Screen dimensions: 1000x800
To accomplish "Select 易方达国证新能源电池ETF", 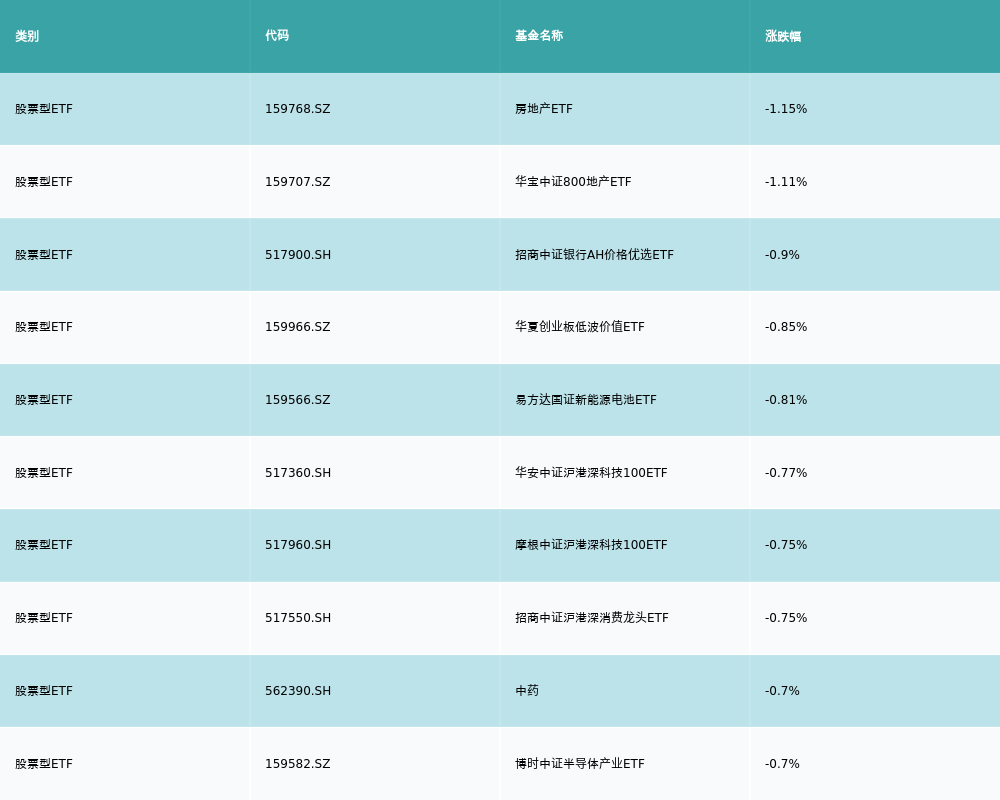I will point(586,400).
